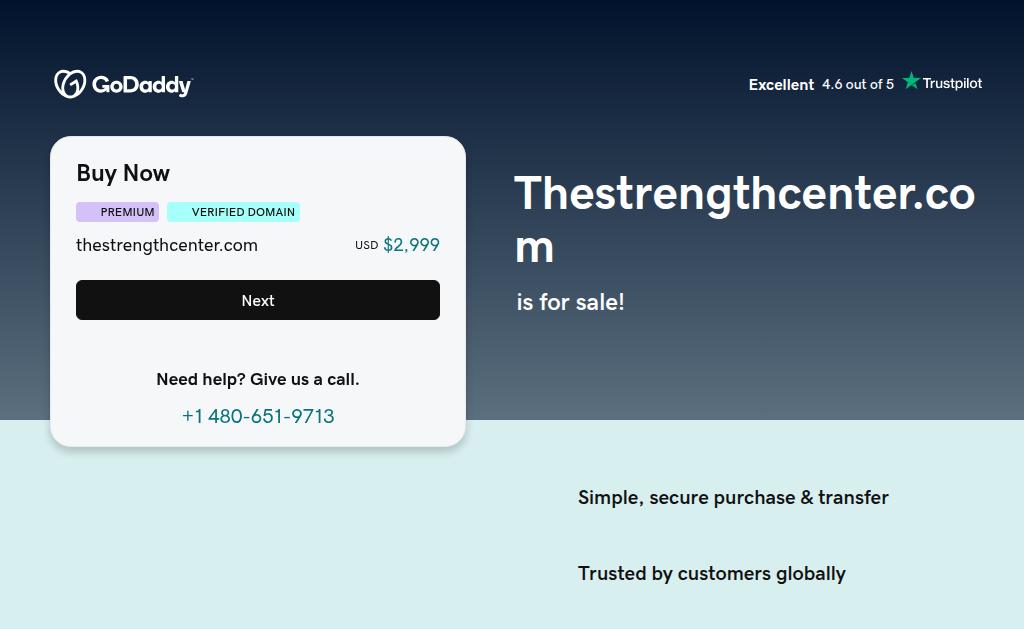Click the 'is for sale!' subtitle
The height and width of the screenshot is (629, 1024).
(x=570, y=302)
